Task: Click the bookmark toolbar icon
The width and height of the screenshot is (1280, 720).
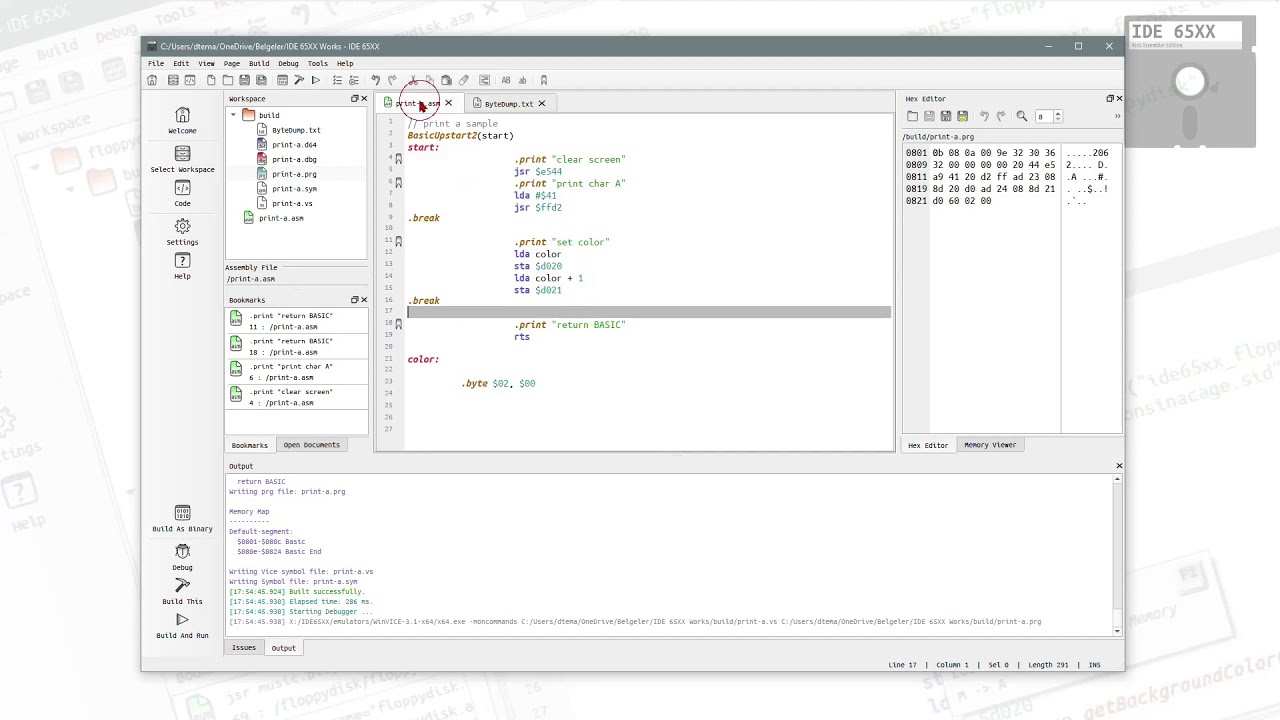Action: tap(544, 80)
